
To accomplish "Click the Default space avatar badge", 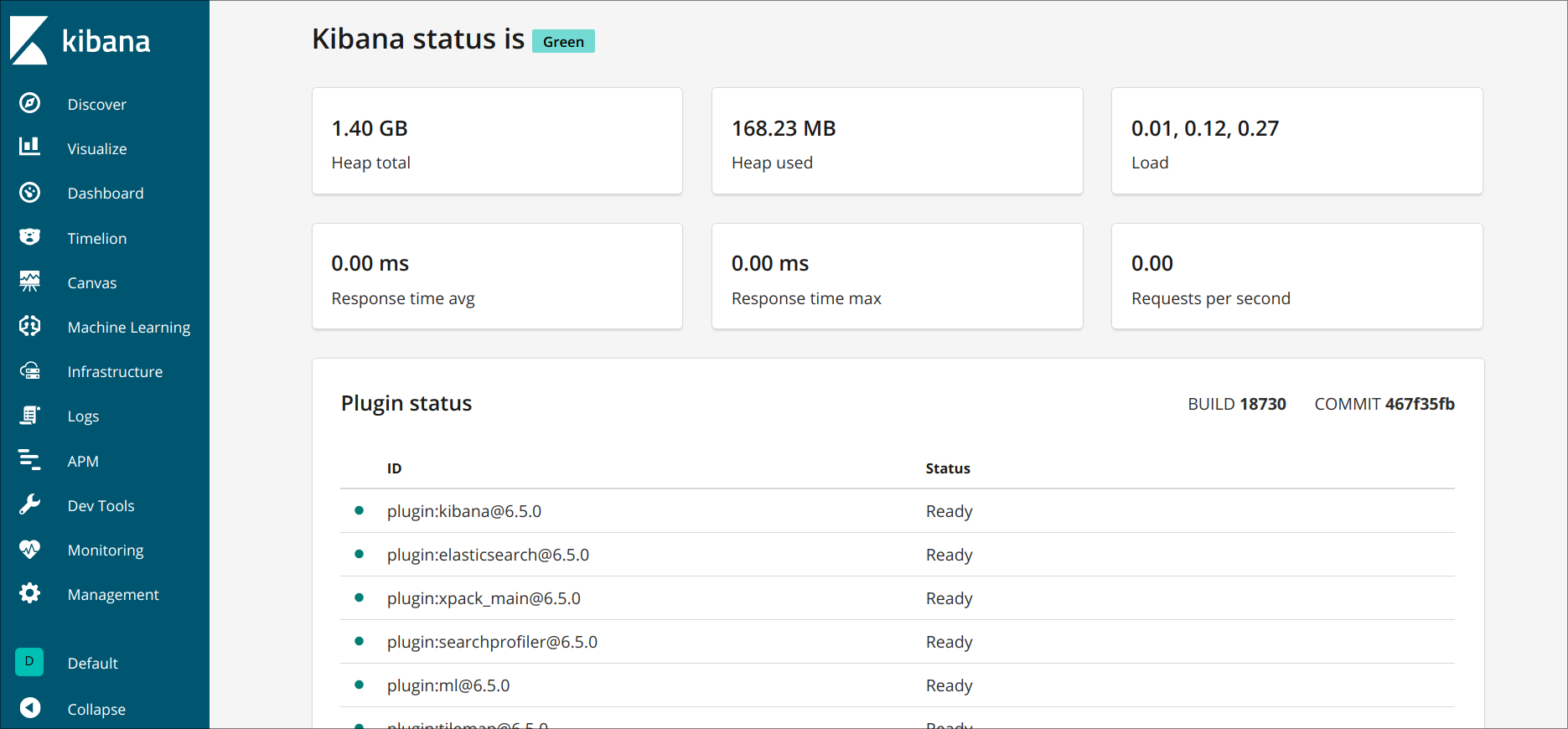I will pyautogui.click(x=29, y=662).
